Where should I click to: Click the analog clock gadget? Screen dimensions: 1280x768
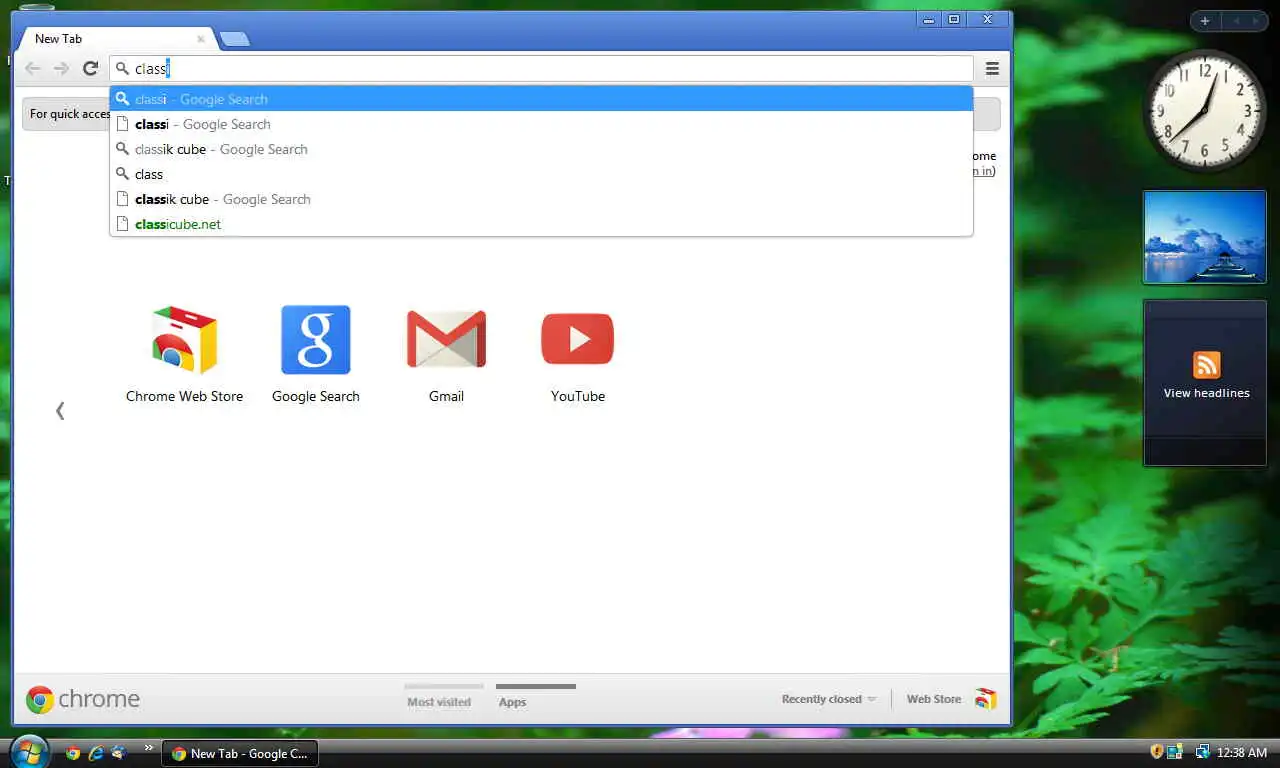click(x=1205, y=110)
